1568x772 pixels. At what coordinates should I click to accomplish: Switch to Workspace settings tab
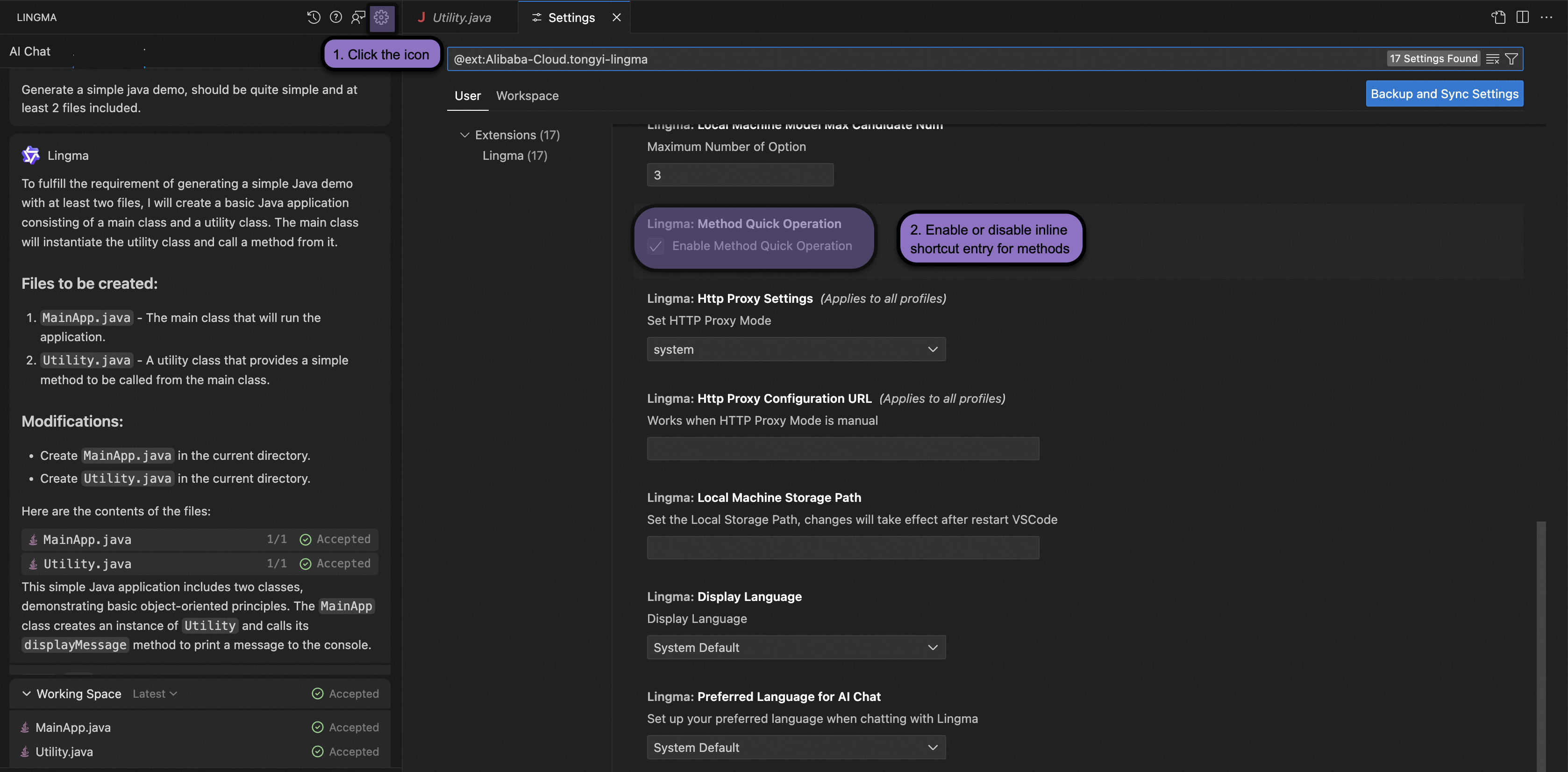click(527, 96)
